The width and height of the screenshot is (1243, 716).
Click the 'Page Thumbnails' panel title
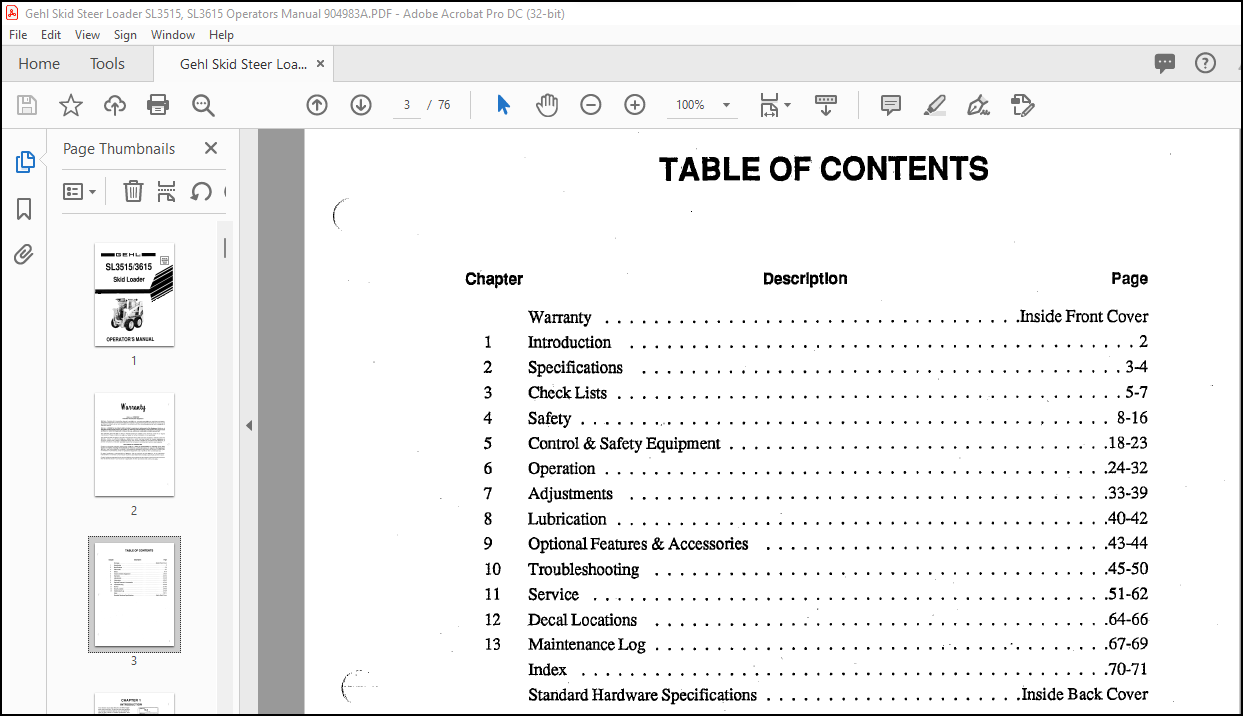tap(119, 148)
